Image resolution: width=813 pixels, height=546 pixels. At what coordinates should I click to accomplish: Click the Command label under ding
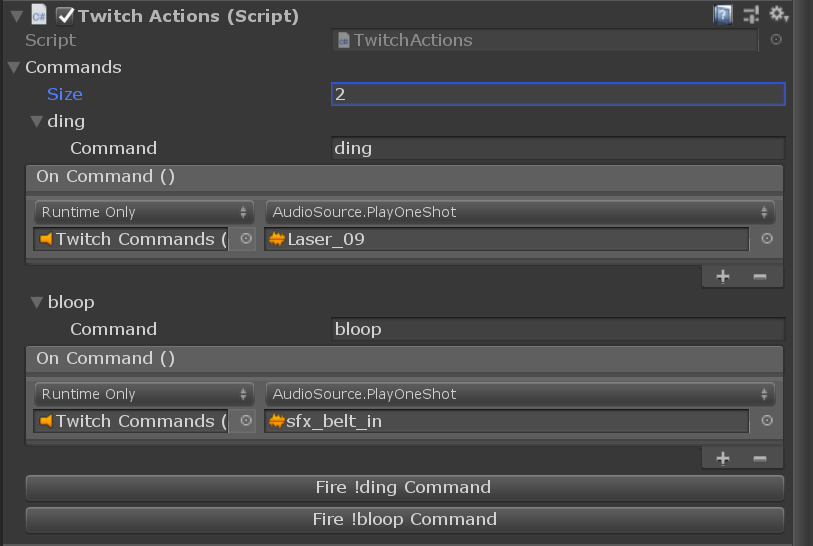(x=114, y=148)
